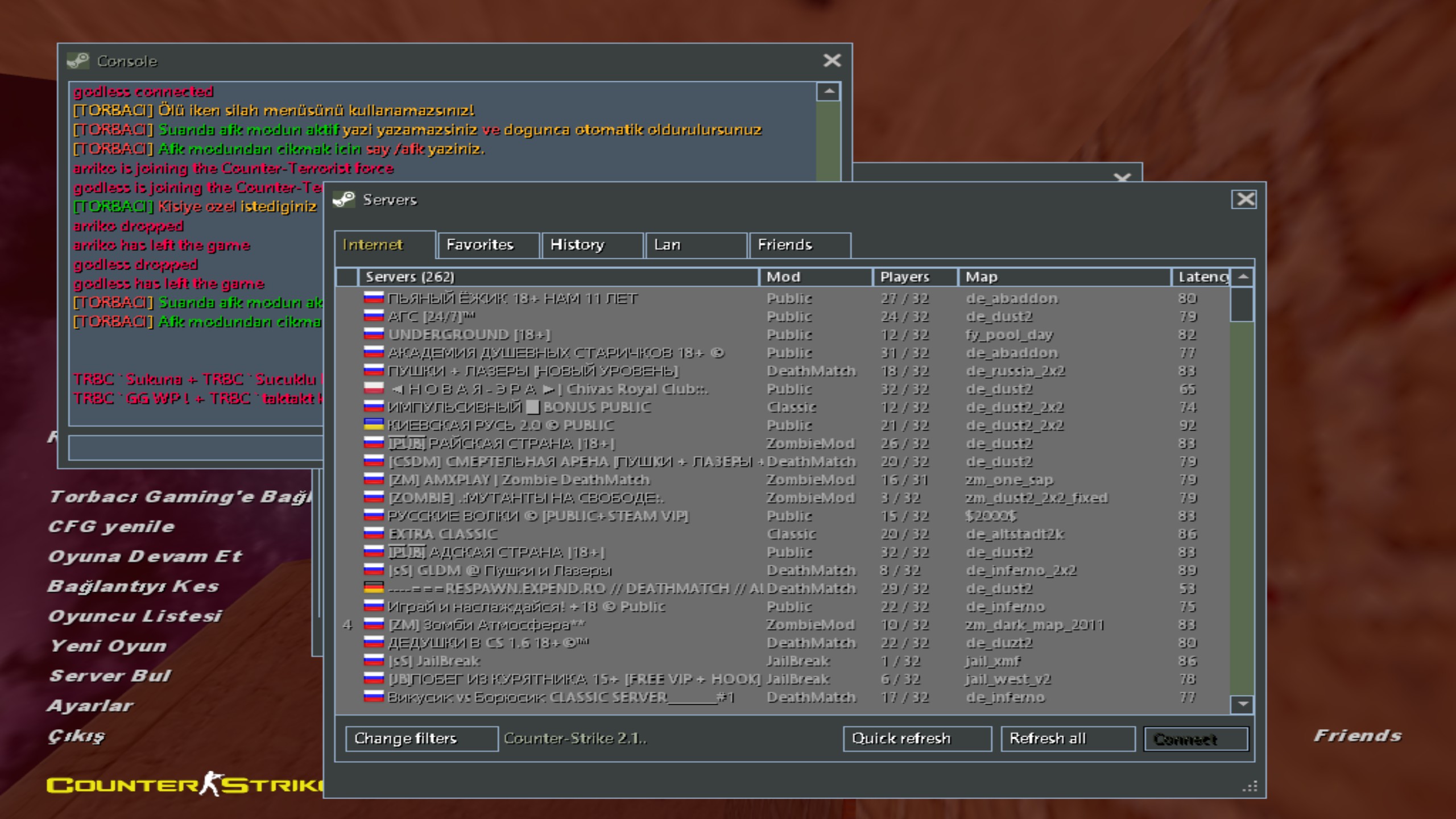
Task: Open the History tab
Action: point(593,245)
